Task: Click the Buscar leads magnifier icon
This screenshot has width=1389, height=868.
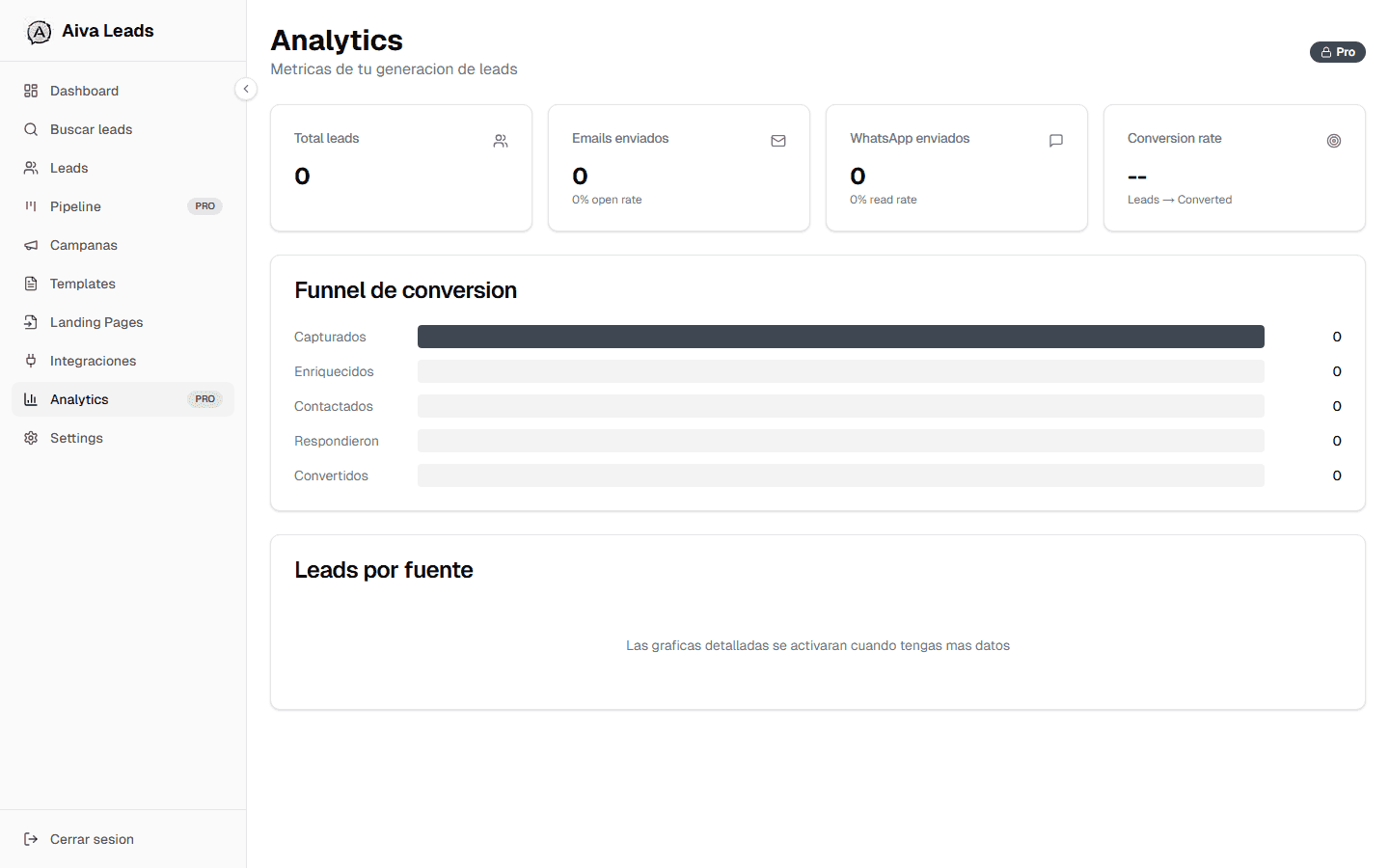Action: pos(31,129)
